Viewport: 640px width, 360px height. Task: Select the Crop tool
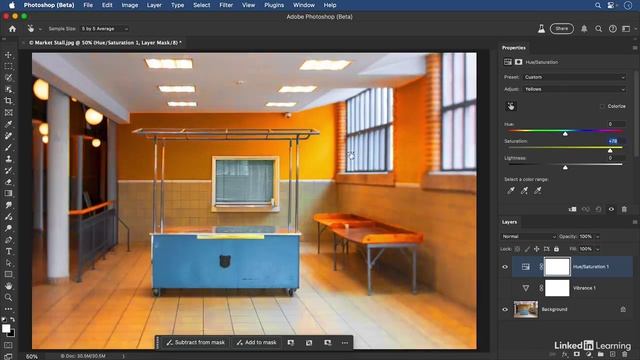pyautogui.click(x=8, y=101)
